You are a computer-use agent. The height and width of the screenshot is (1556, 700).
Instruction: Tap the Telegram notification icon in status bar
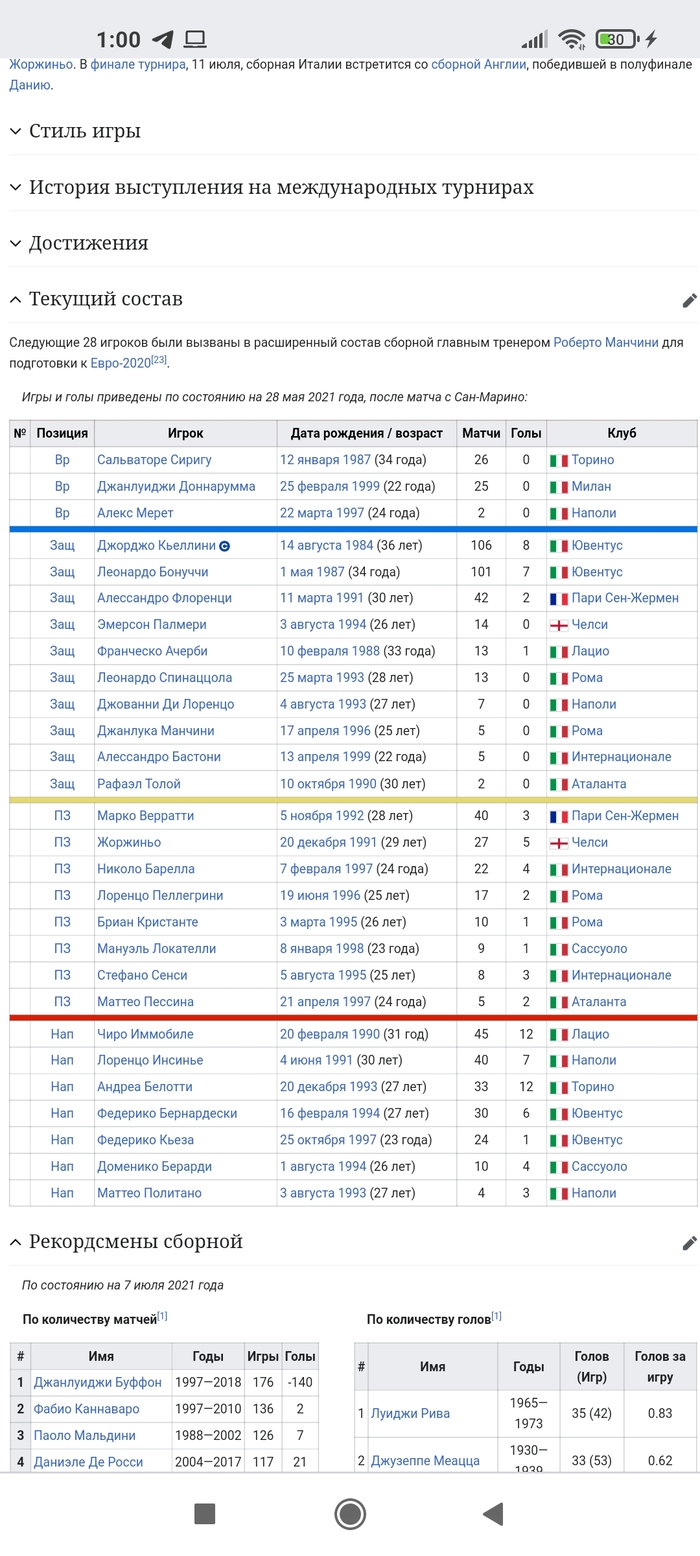(162, 40)
